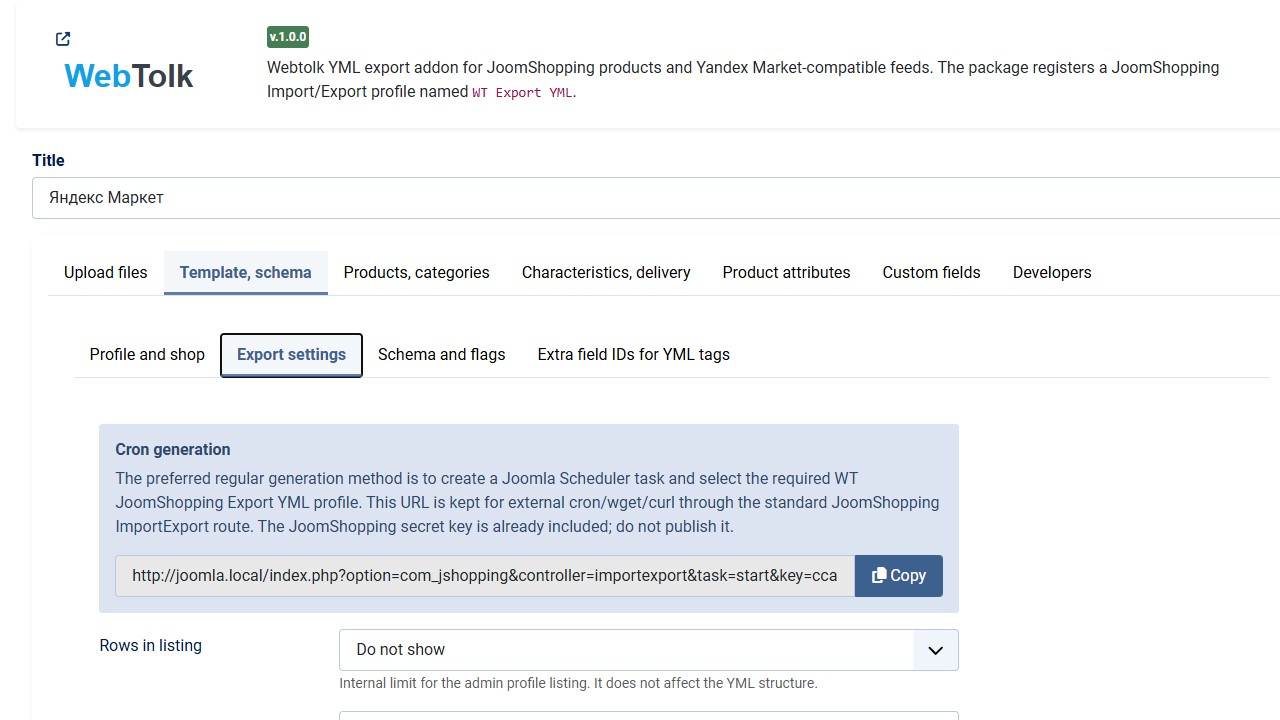Click the cron URL text field

coord(485,576)
